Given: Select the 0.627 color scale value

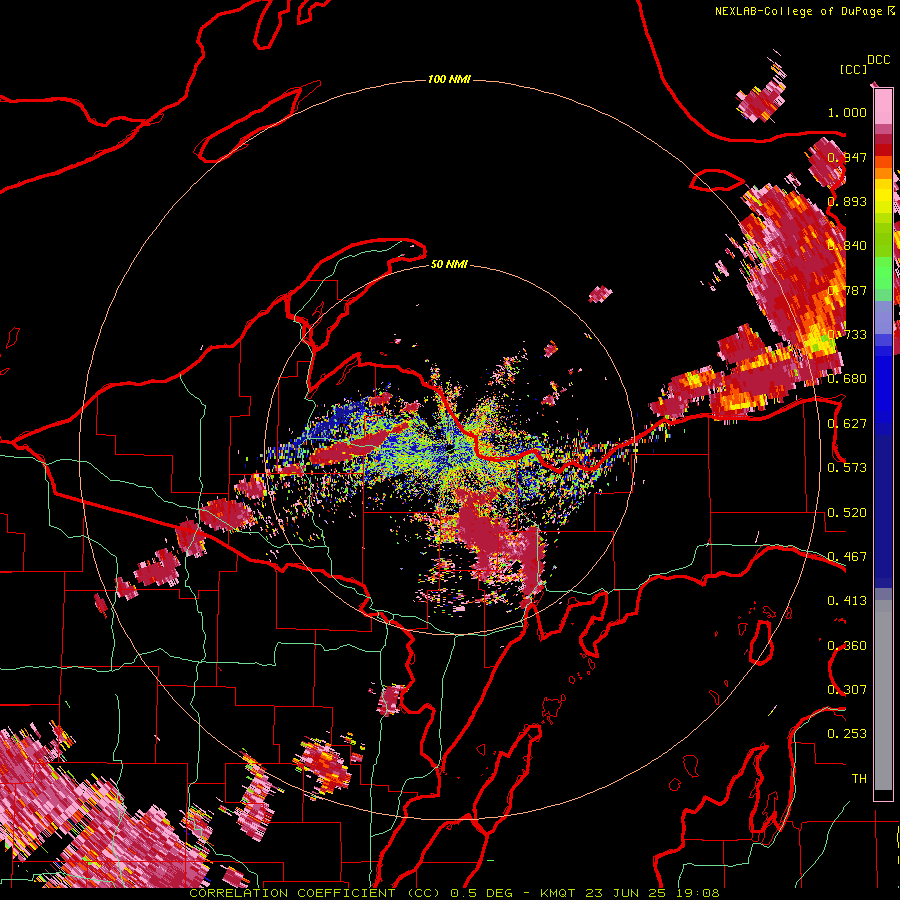Looking at the screenshot, I should (x=847, y=424).
